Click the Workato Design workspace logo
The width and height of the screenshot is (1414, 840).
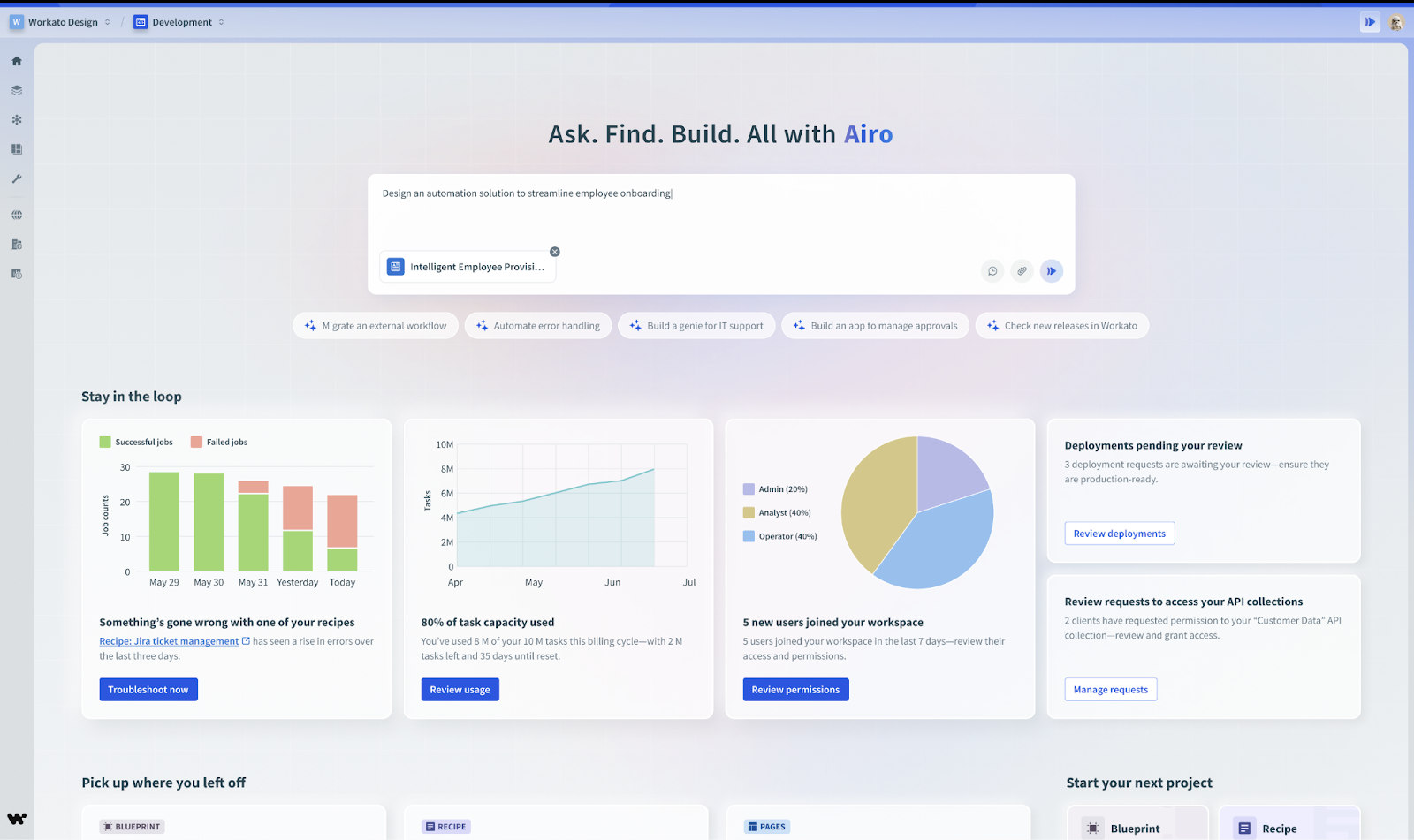pyautogui.click(x=16, y=22)
